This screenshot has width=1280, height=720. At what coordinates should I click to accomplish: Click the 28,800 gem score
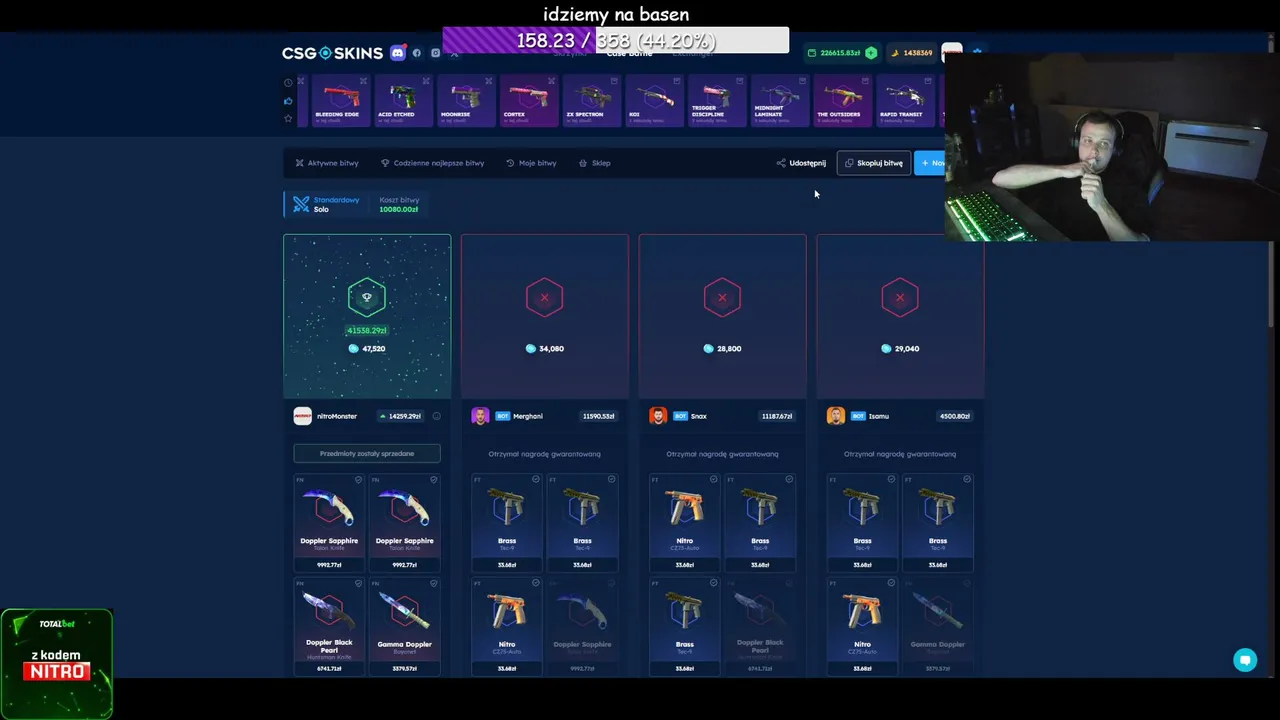(x=722, y=349)
